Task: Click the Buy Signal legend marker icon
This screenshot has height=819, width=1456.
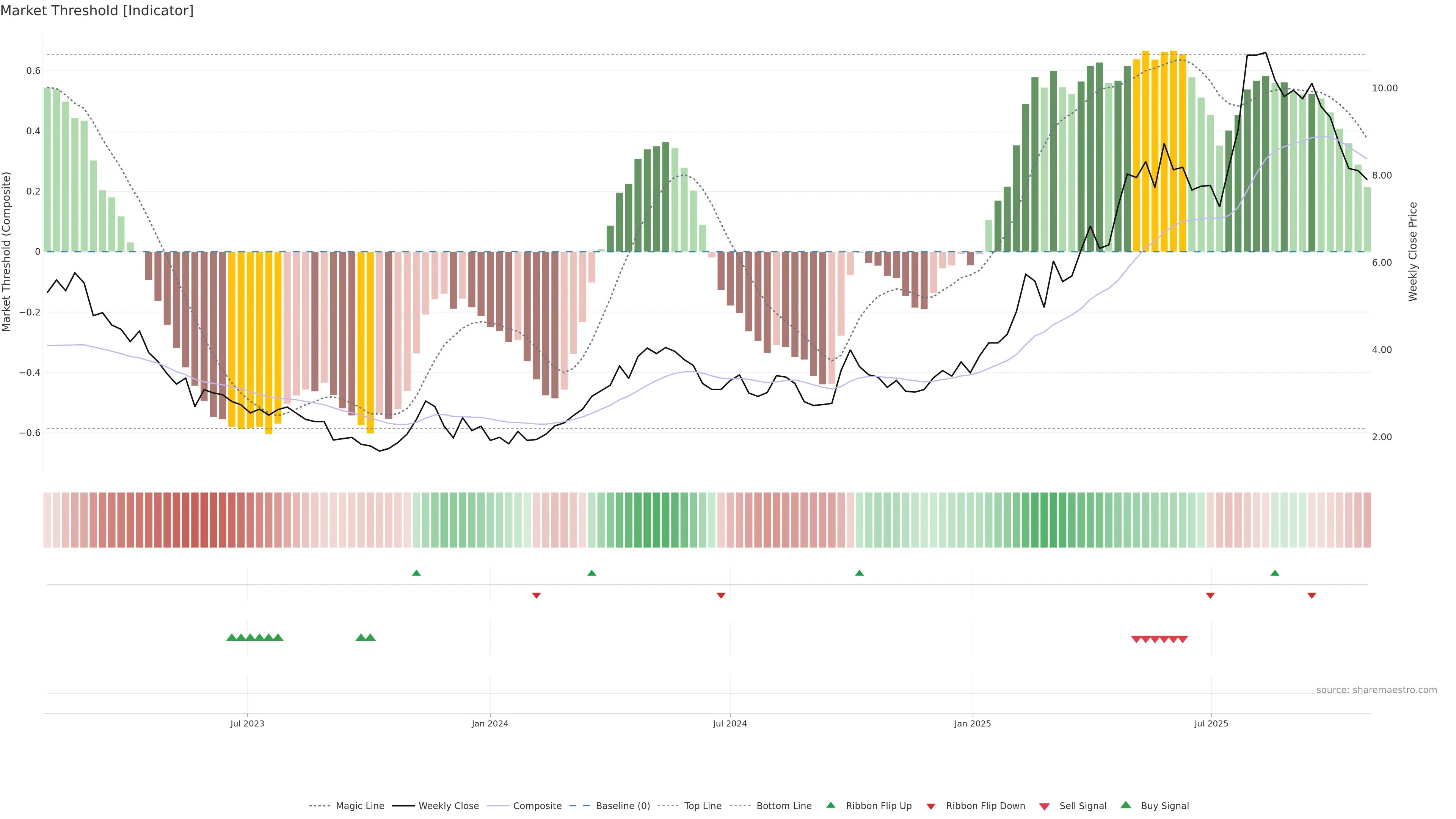Action: coord(1125,805)
